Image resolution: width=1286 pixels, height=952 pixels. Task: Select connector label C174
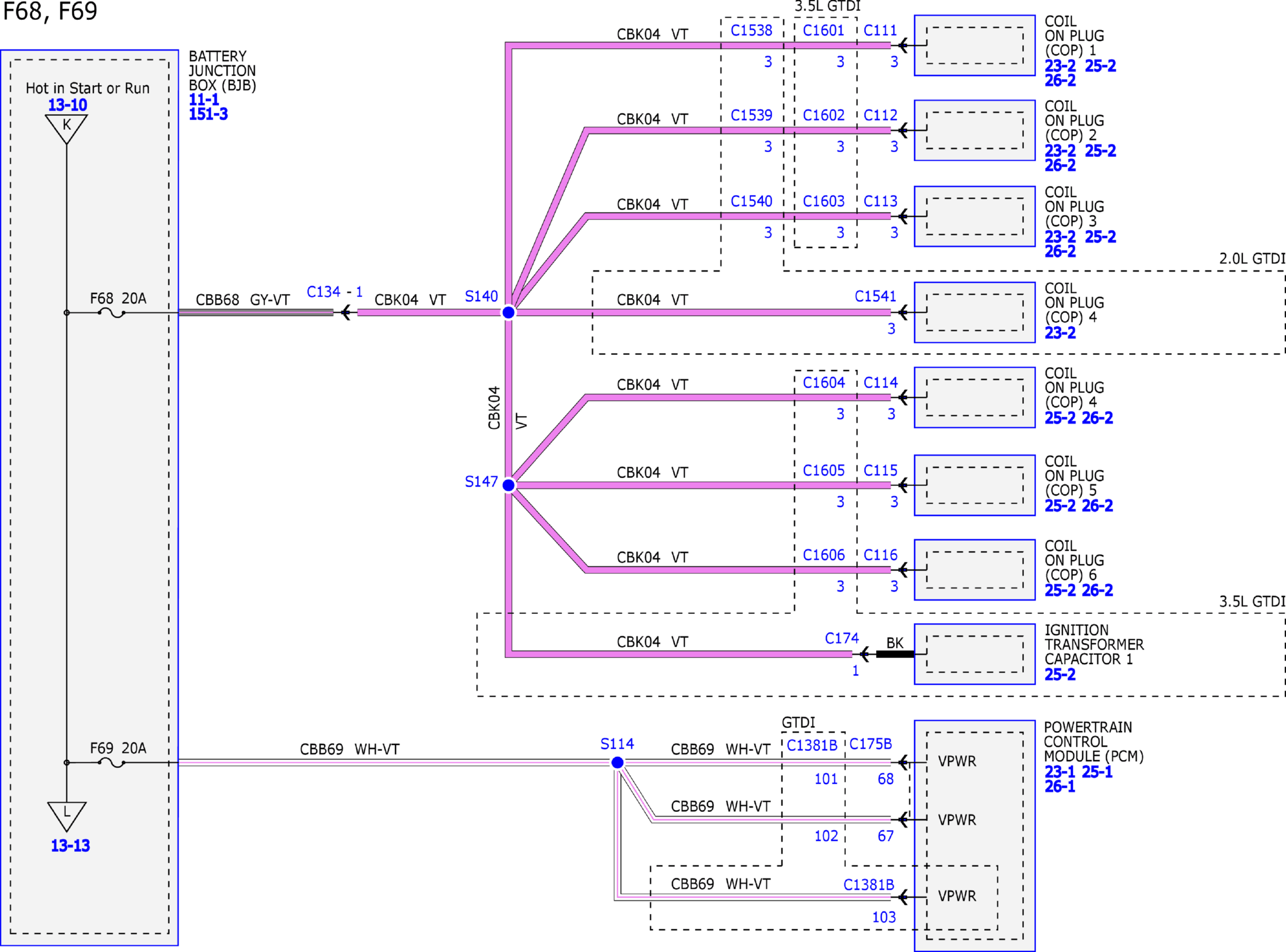[842, 638]
